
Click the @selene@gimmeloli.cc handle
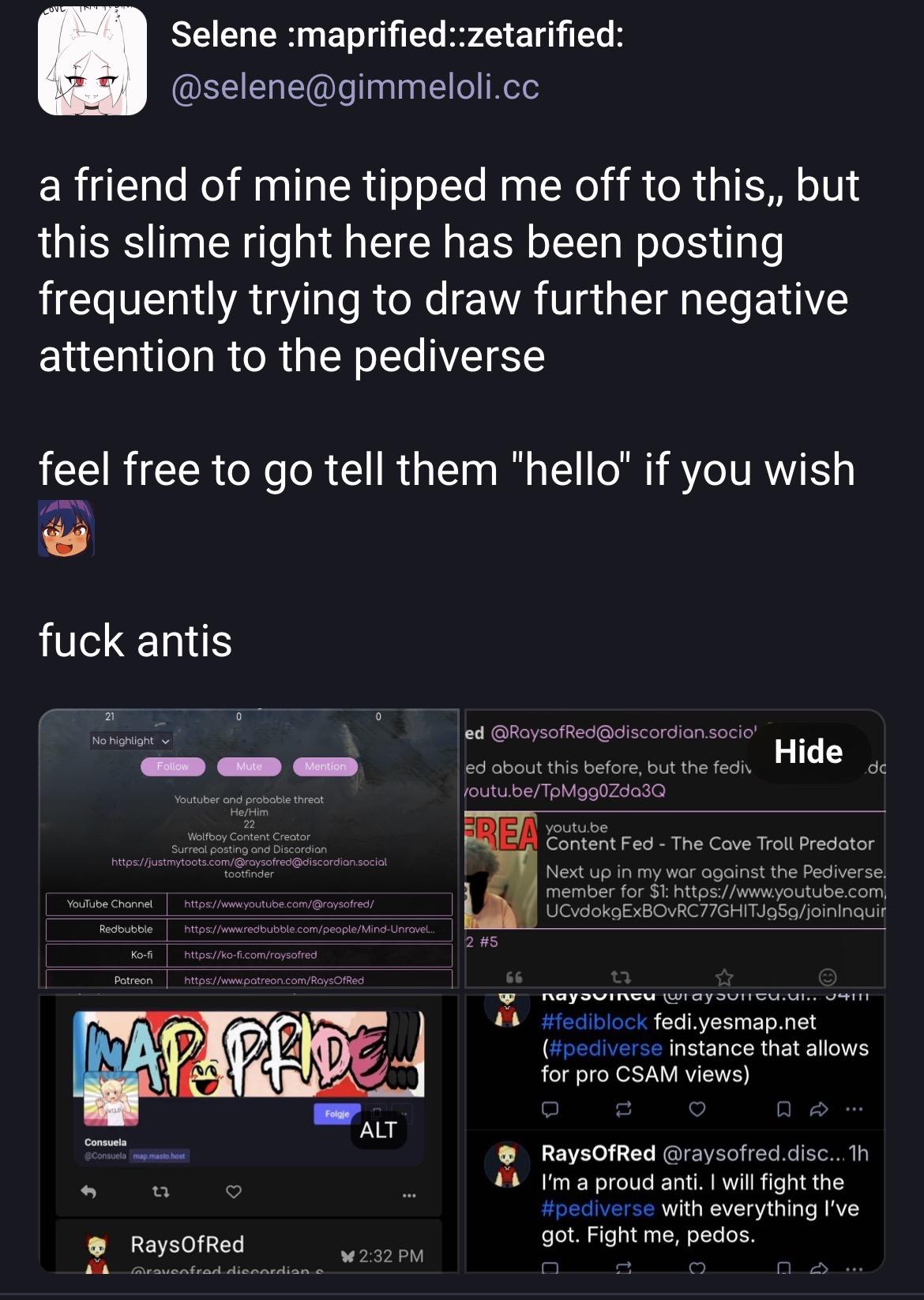[x=355, y=87]
